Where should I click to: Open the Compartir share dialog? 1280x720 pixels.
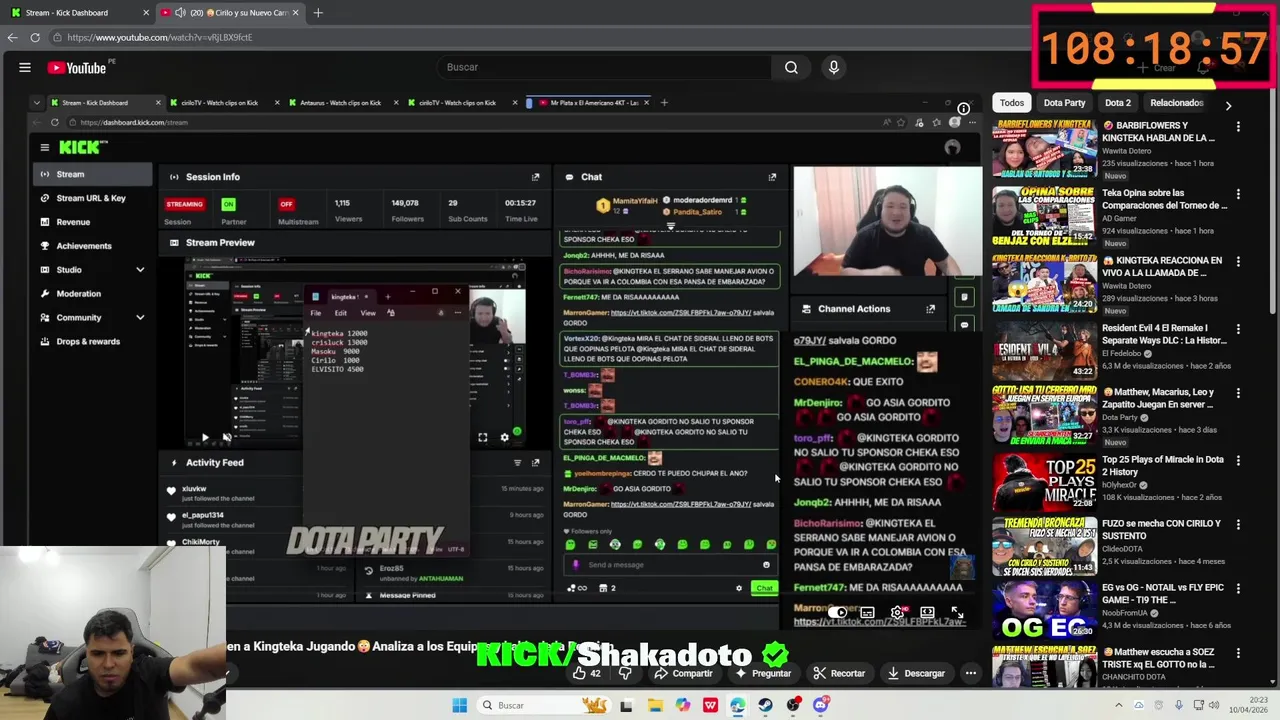pos(684,673)
